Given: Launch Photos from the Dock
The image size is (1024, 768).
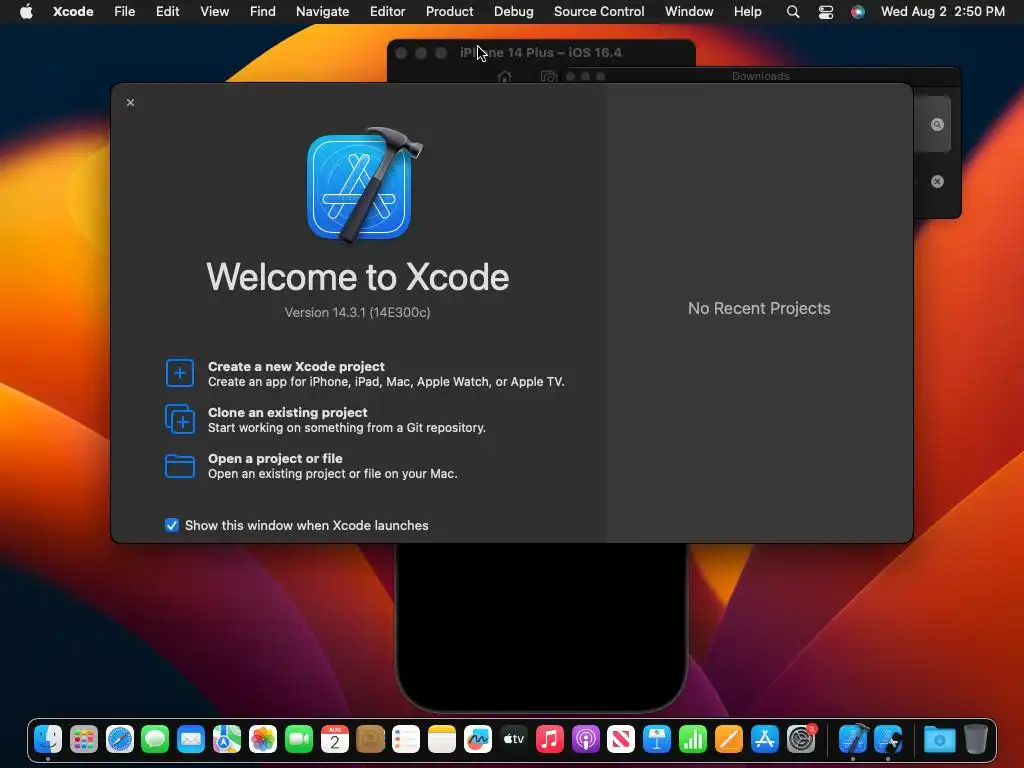Looking at the screenshot, I should pyautogui.click(x=263, y=739).
